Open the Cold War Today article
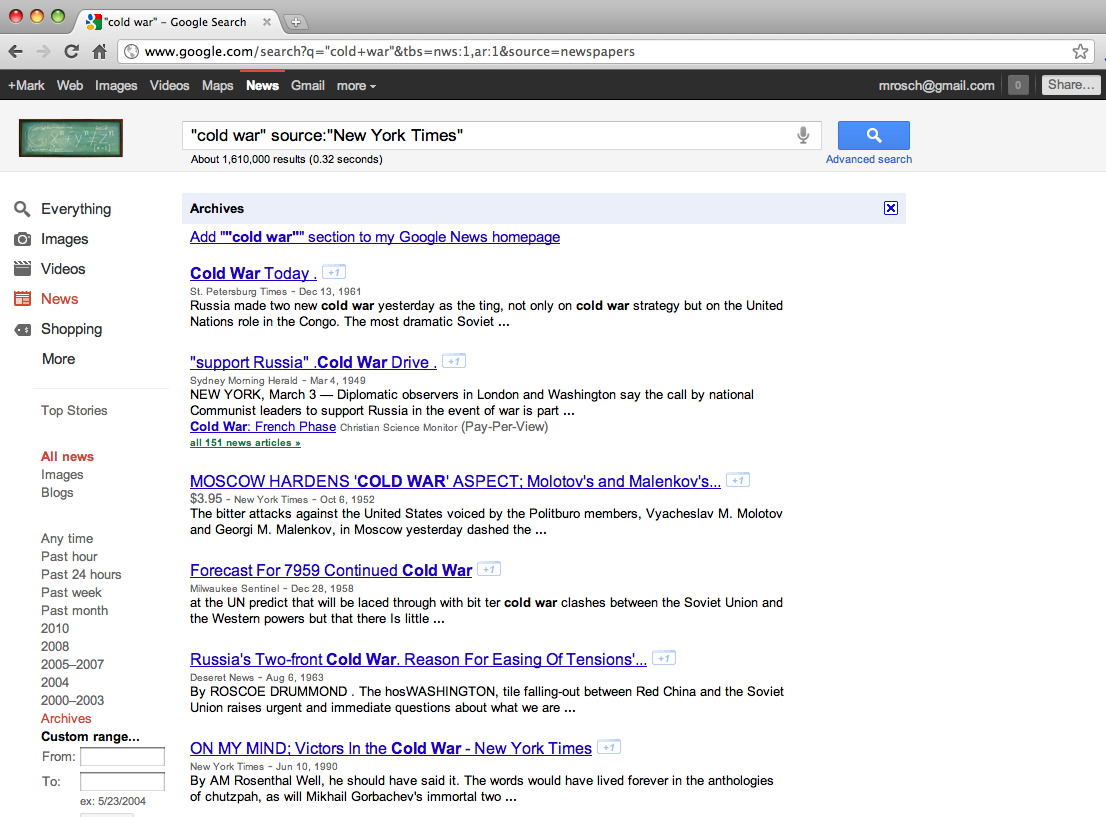 [253, 273]
